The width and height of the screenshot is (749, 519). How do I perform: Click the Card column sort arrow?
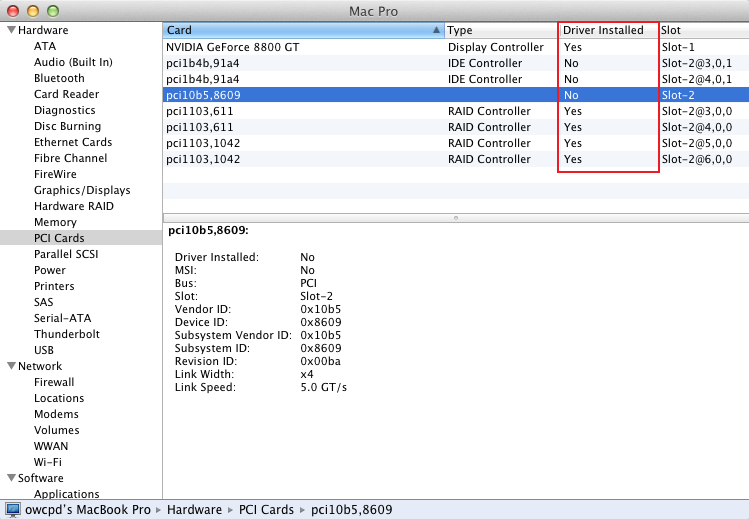tap(436, 31)
